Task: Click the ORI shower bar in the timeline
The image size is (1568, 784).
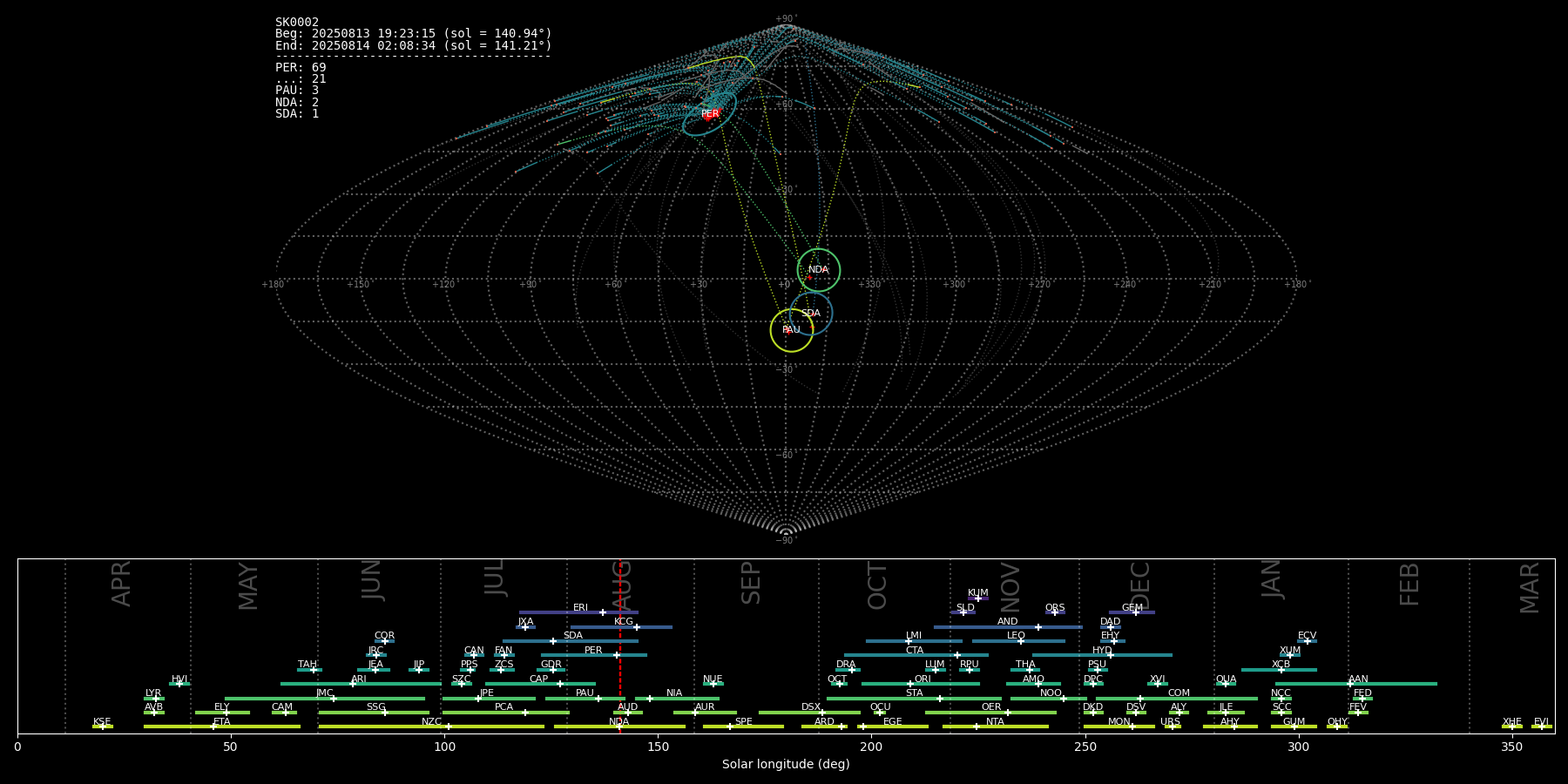Action: (921, 684)
